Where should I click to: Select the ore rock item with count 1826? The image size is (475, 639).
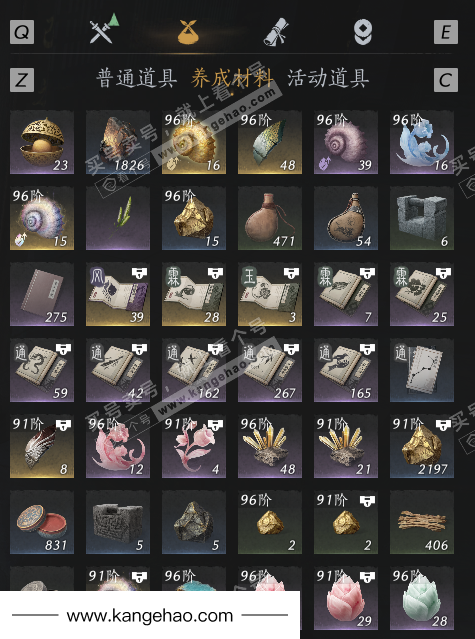[x=118, y=142]
